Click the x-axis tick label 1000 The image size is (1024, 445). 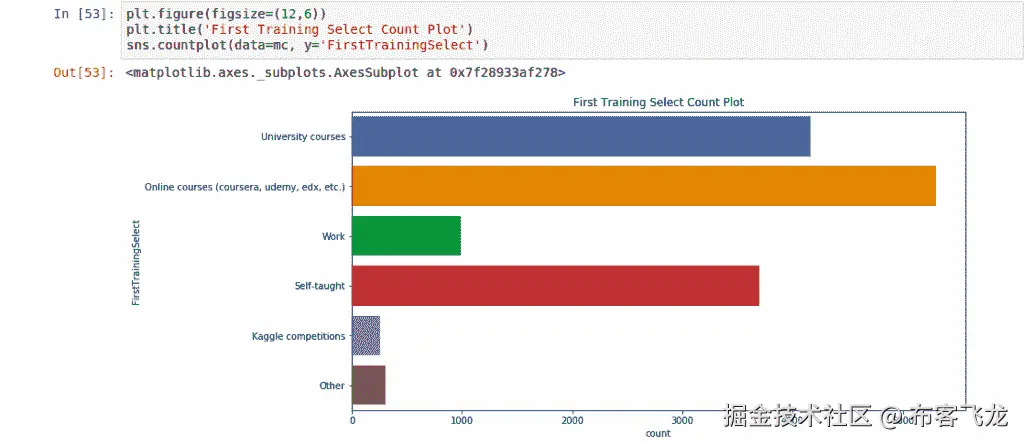(x=462, y=421)
